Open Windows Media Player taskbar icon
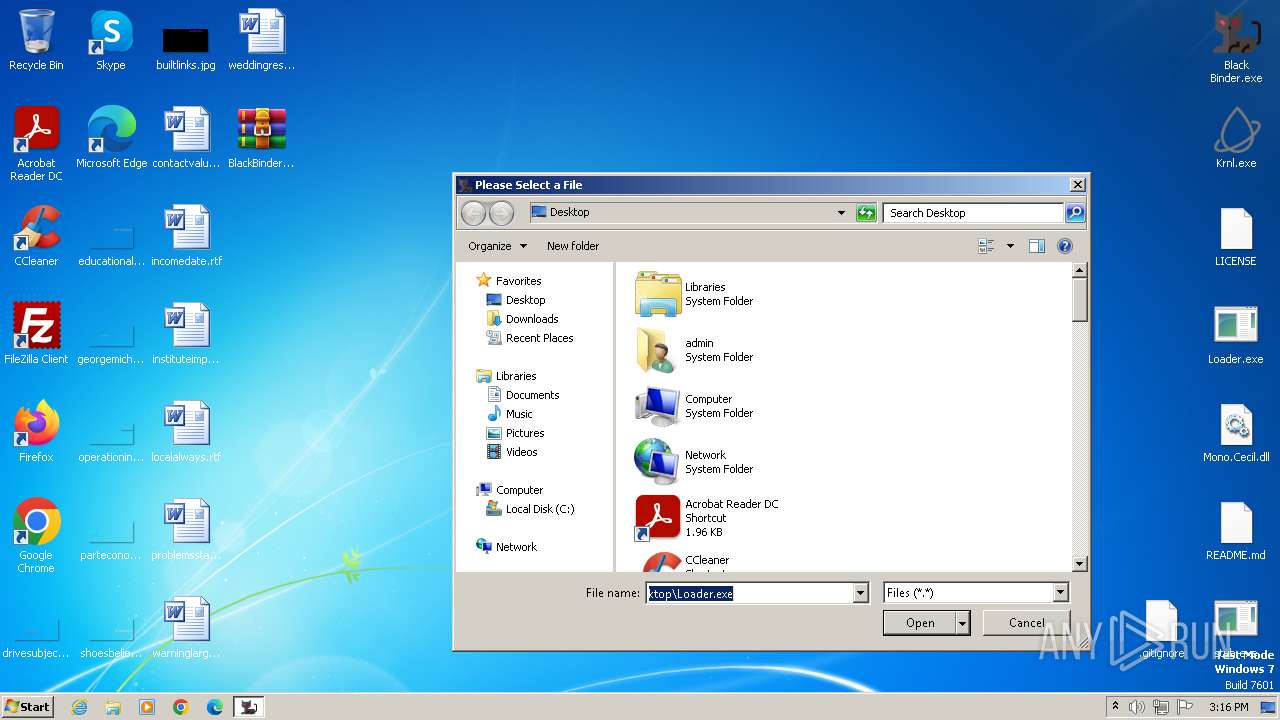The image size is (1280, 720). point(147,707)
